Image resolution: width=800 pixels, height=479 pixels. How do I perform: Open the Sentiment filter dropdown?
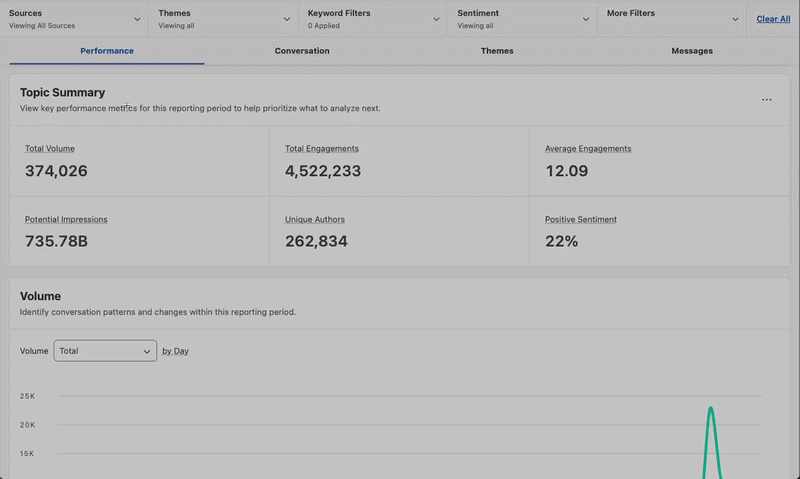pyautogui.click(x=522, y=19)
